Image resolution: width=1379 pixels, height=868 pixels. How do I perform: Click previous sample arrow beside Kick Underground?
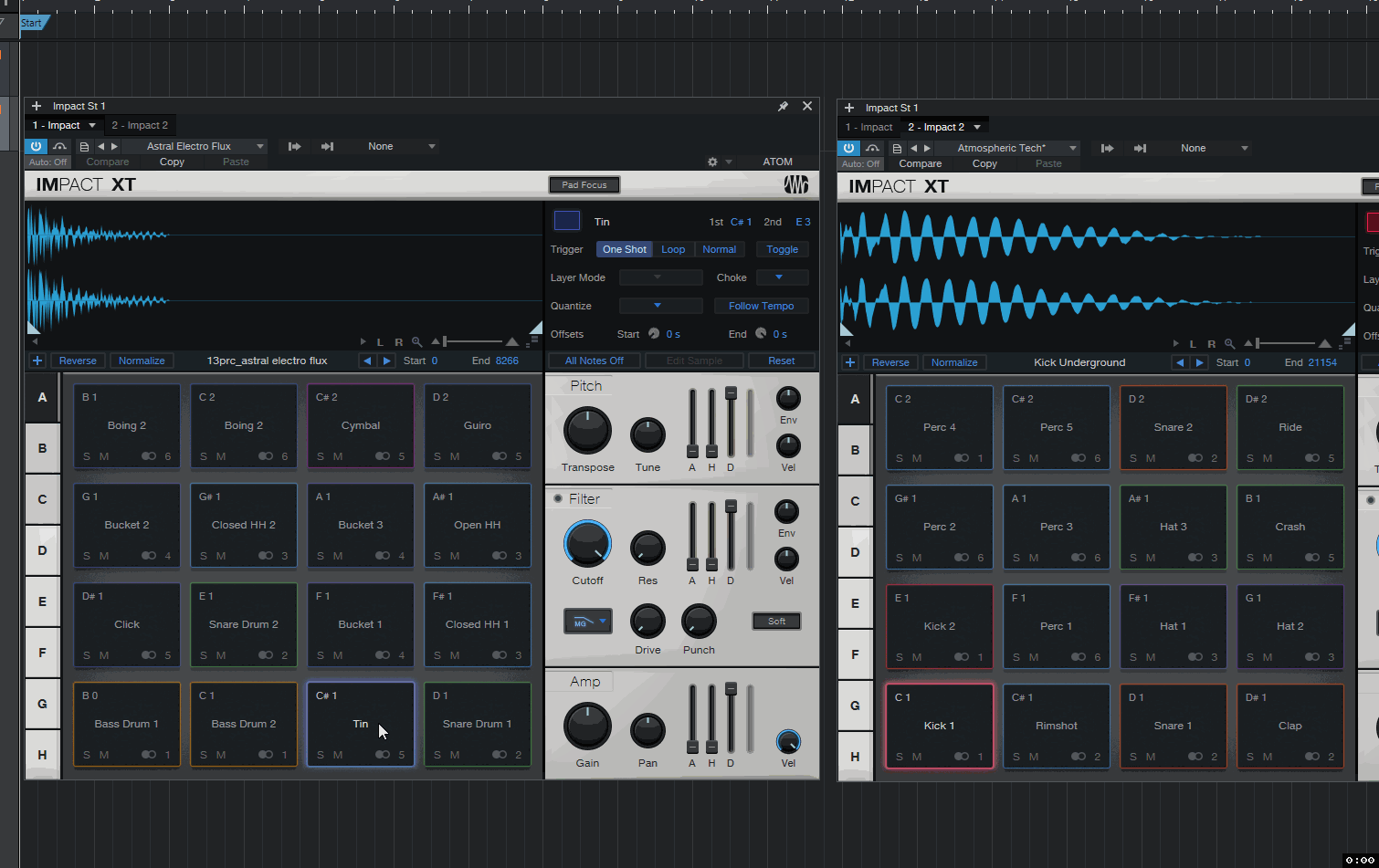click(x=1180, y=362)
